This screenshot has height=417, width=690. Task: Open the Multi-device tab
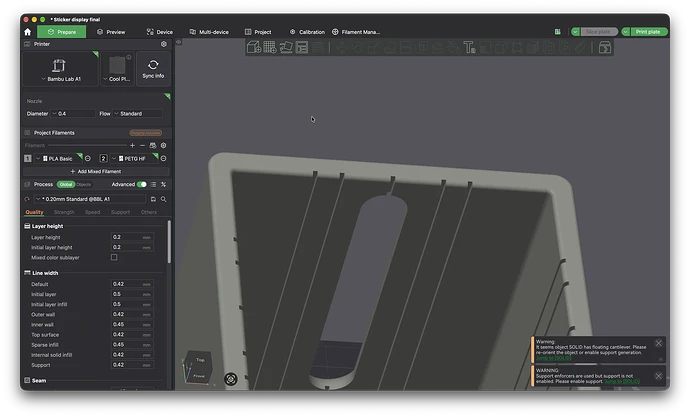point(209,32)
